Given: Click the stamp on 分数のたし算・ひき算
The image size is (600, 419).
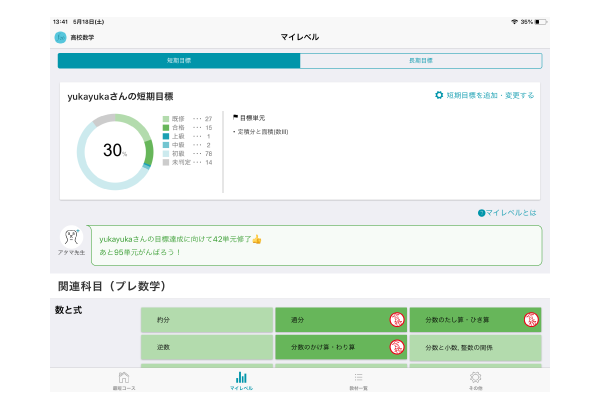Looking at the screenshot, I should (530, 320).
